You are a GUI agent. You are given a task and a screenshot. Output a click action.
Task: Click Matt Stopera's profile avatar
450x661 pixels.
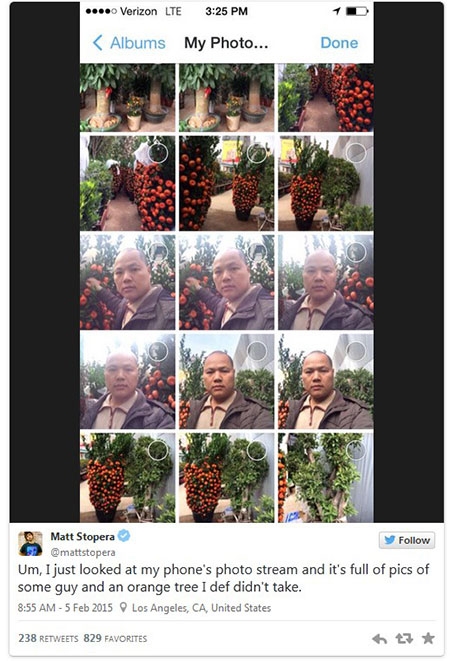(x=30, y=543)
